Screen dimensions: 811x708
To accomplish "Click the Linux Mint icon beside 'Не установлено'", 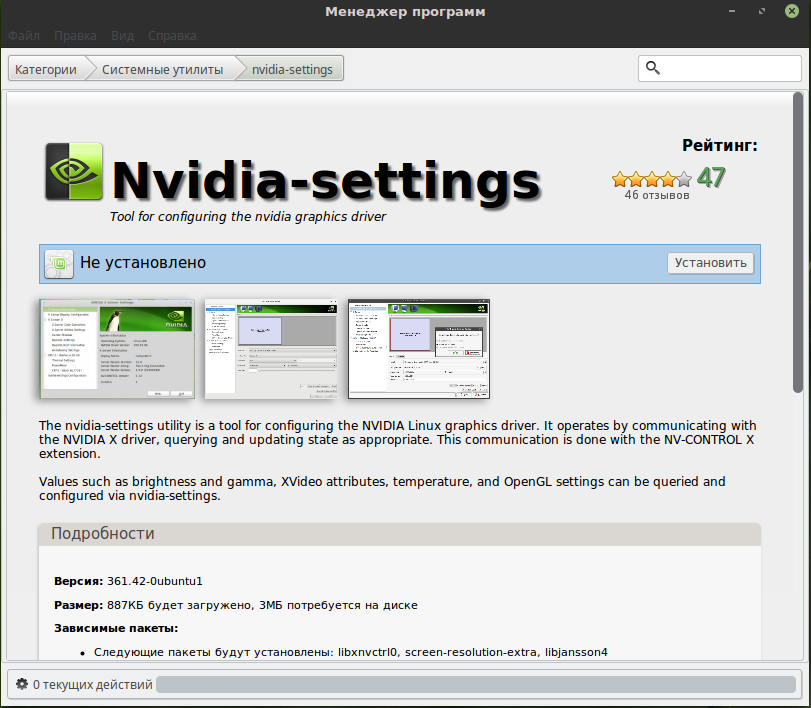I will point(59,263).
